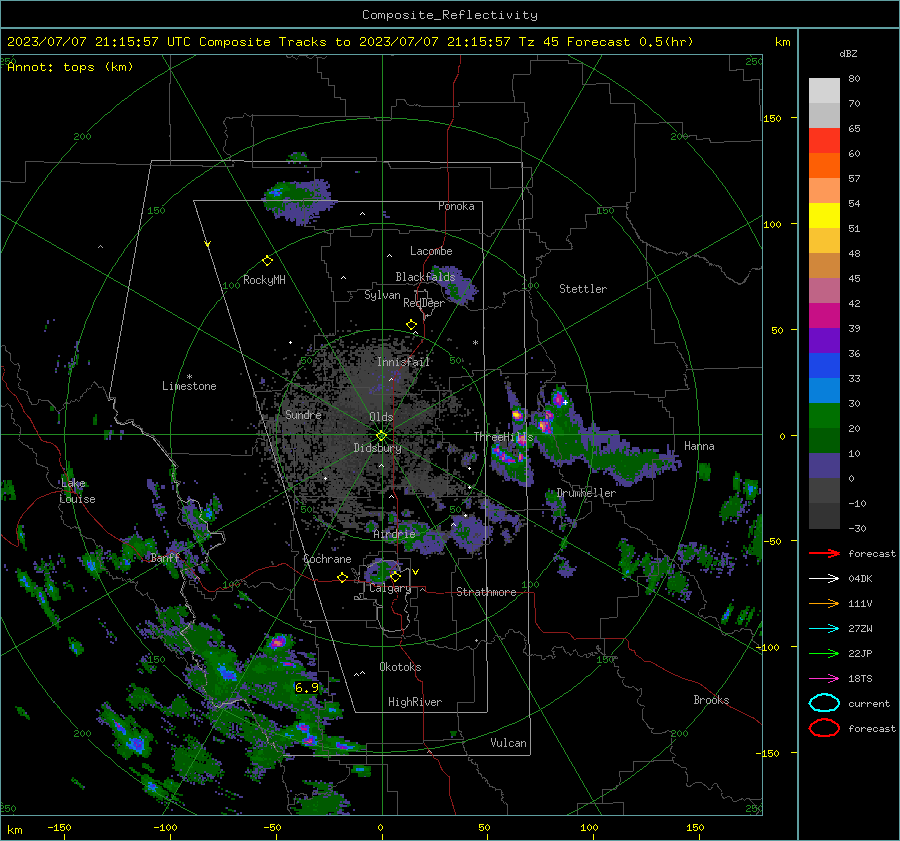Click the Innisfail city label
Screen dimensions: 900x841
click(x=404, y=362)
